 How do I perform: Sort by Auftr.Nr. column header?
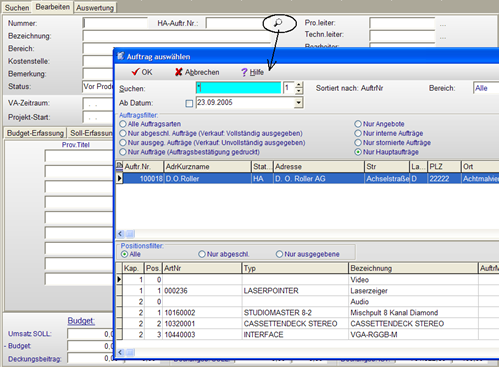tap(143, 166)
